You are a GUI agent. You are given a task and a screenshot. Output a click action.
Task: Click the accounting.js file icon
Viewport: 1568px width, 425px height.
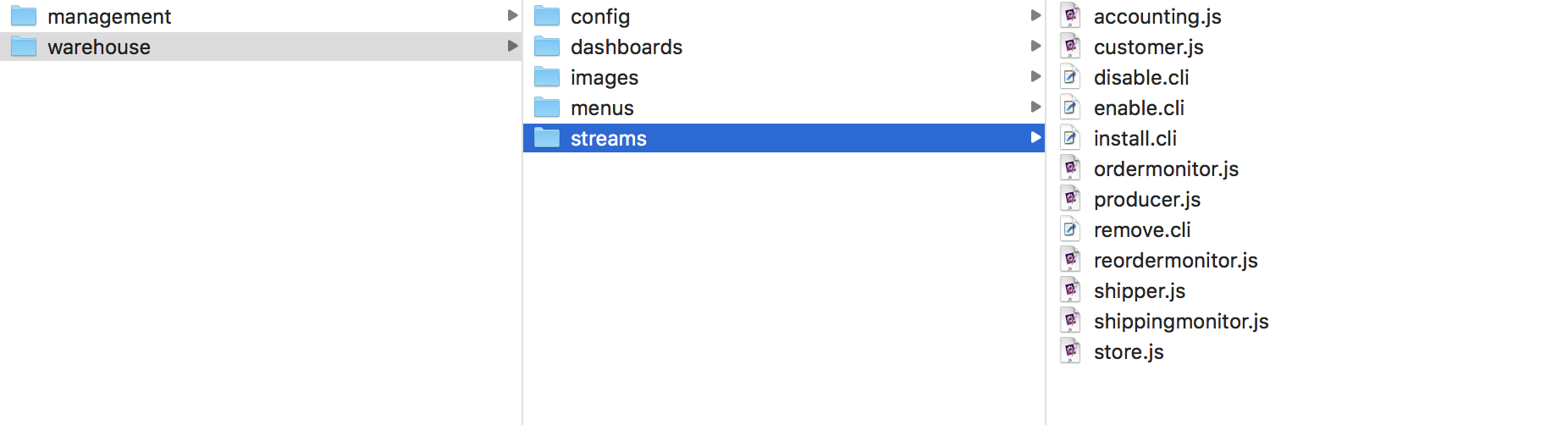point(1071,16)
